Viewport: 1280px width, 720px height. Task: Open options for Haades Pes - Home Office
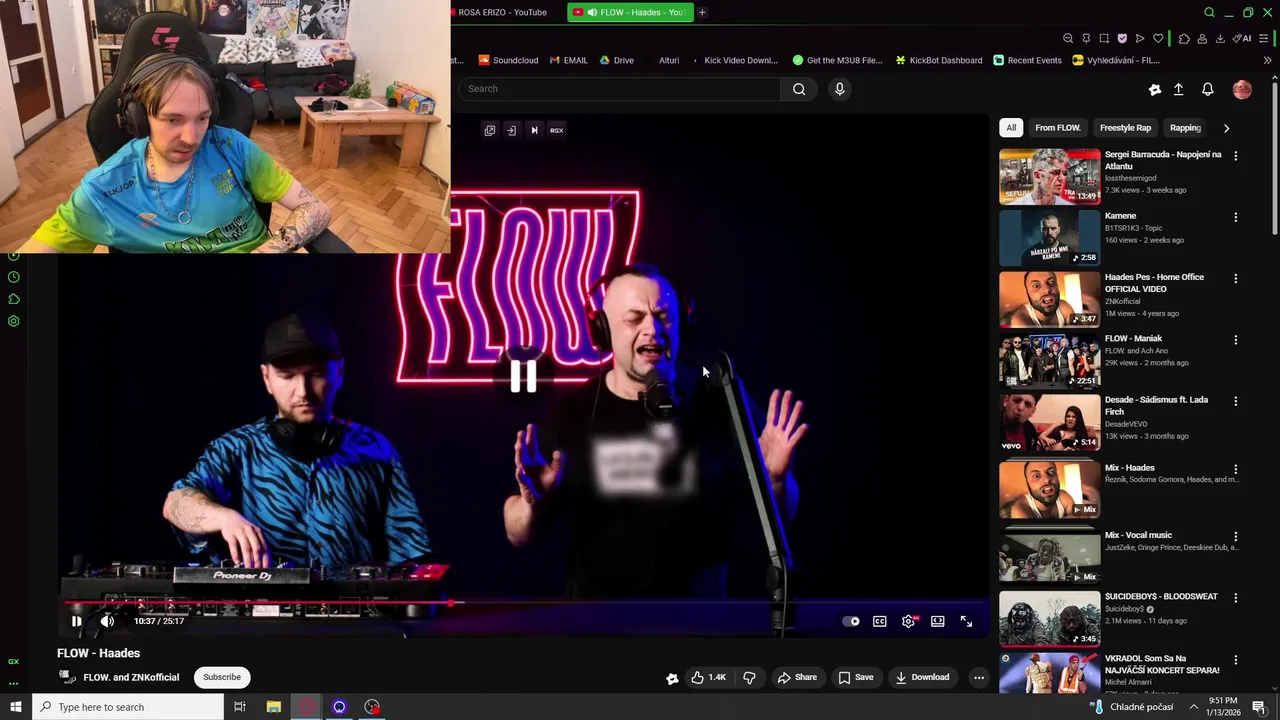tap(1236, 278)
